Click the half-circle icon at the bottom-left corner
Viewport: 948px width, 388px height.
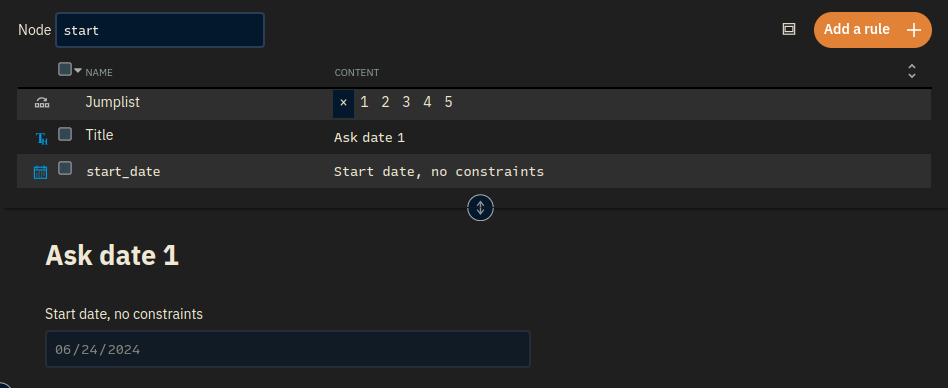click(x=4, y=384)
